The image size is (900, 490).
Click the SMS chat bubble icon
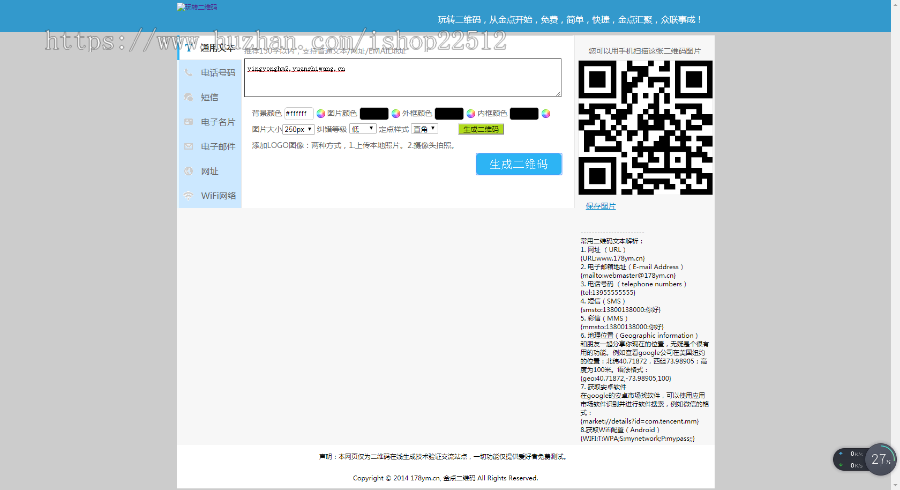pyautogui.click(x=188, y=97)
